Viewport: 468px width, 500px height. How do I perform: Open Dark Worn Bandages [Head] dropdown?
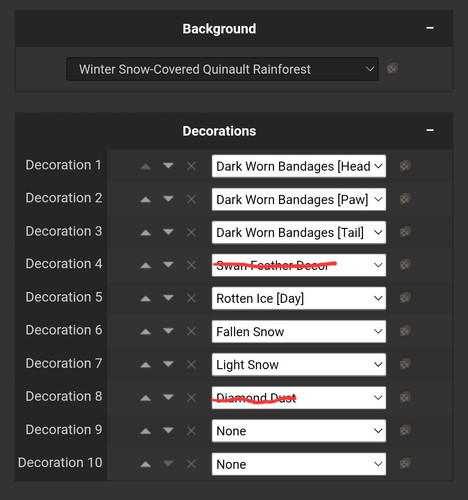coord(299,166)
